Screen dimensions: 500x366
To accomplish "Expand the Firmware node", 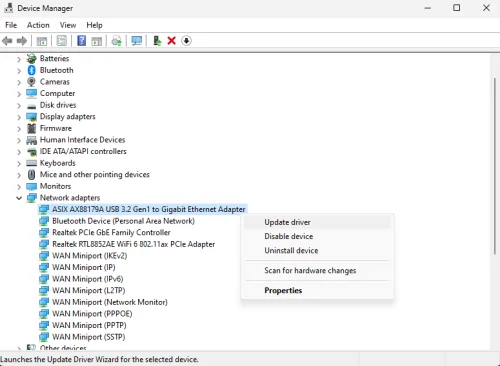I will [x=19, y=129].
